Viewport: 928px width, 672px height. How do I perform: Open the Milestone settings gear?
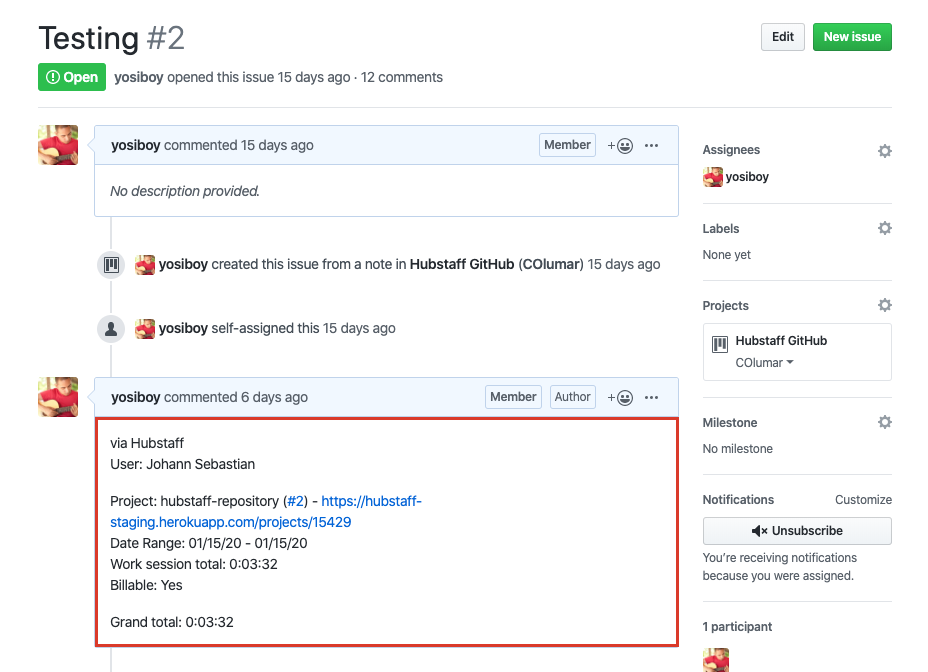[x=884, y=422]
